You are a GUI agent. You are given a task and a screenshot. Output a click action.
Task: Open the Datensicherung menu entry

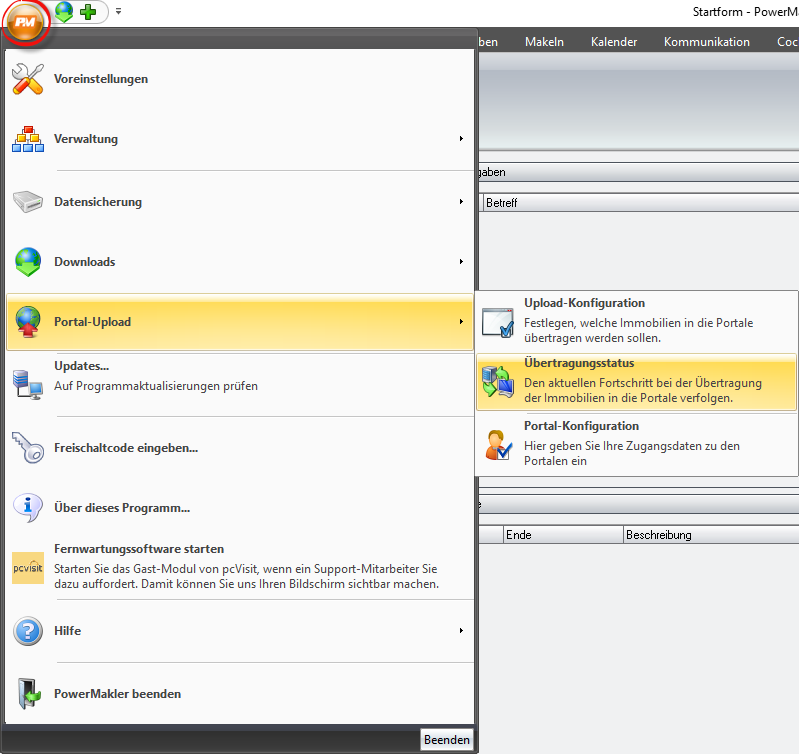[x=239, y=202]
